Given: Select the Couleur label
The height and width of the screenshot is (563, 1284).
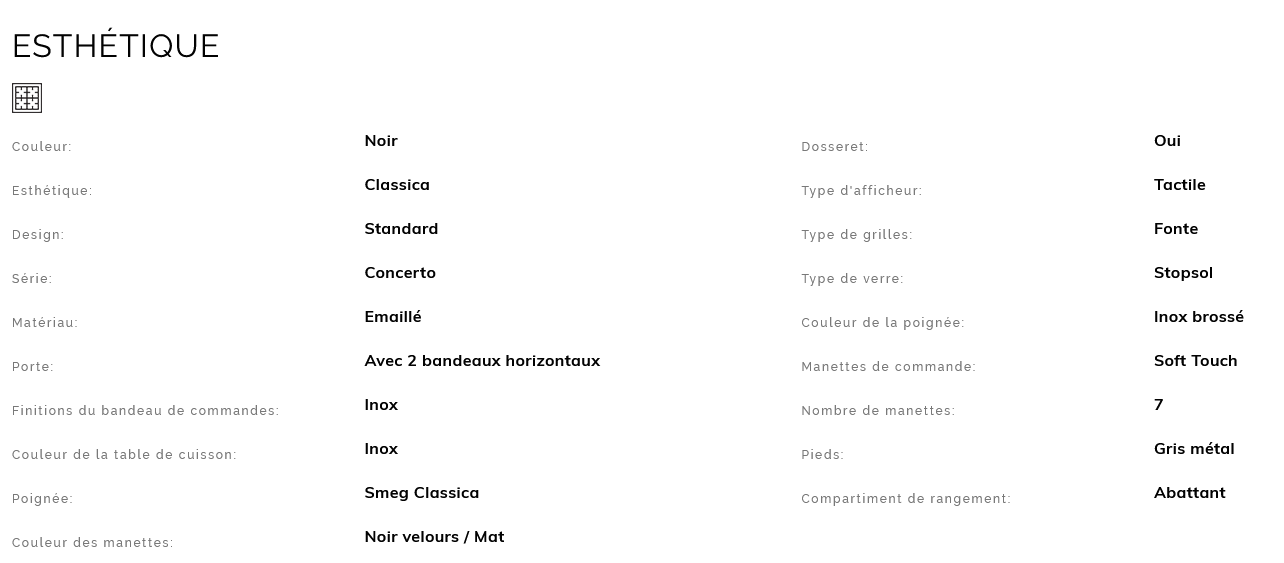Looking at the screenshot, I should pos(42,147).
